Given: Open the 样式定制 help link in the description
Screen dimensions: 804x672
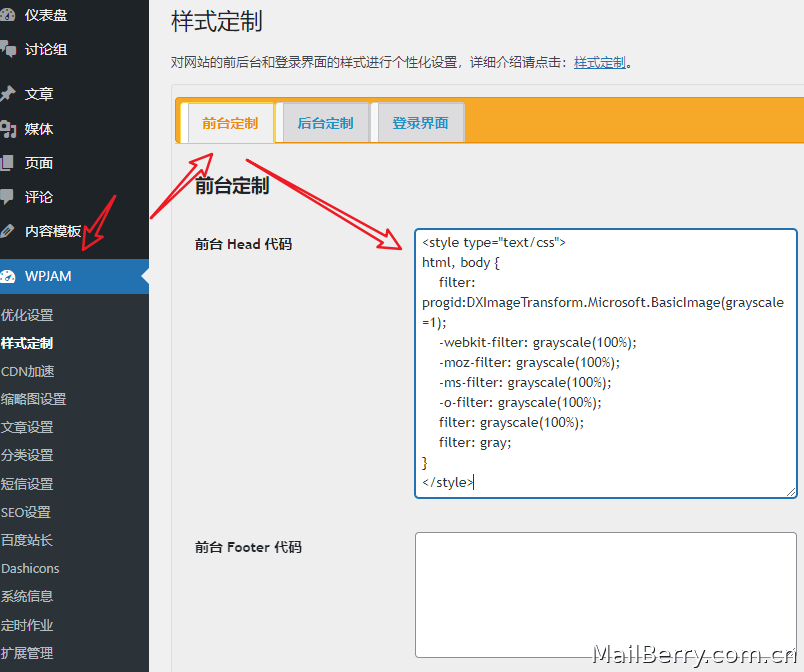Looking at the screenshot, I should pos(600,63).
